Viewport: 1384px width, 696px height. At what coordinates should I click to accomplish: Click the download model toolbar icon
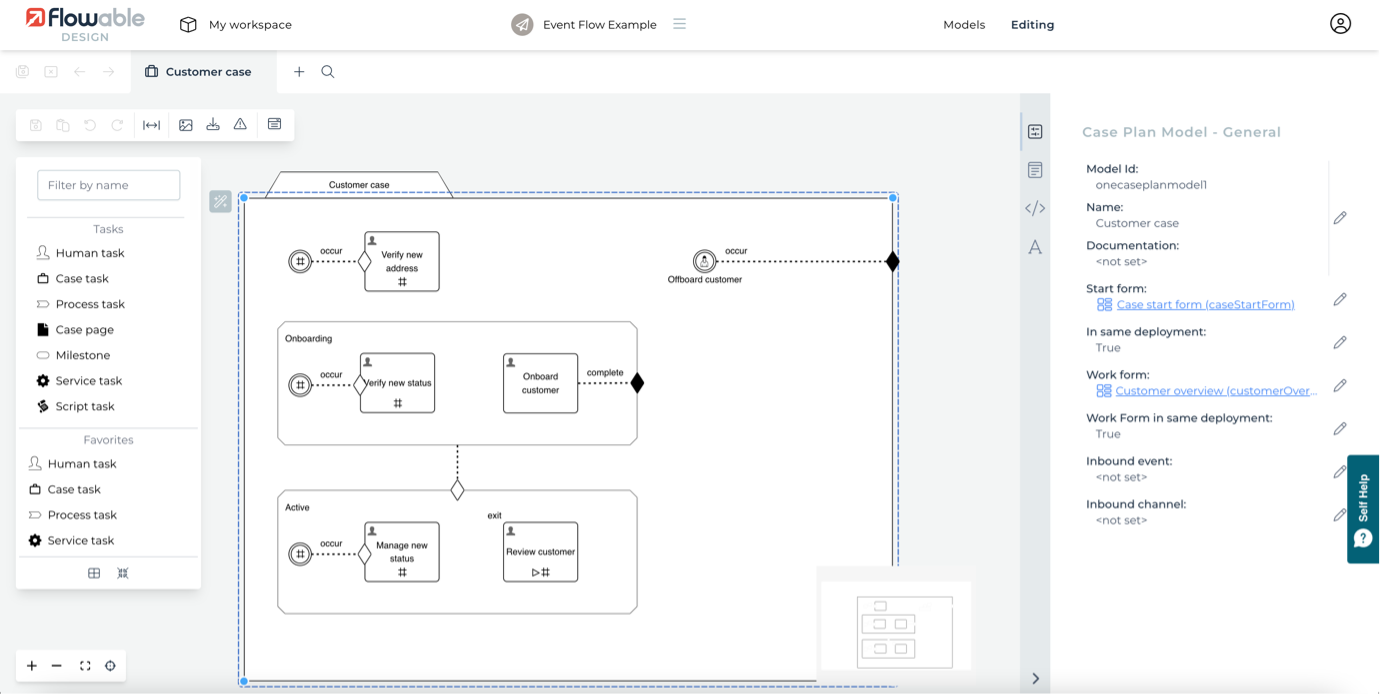(x=213, y=125)
